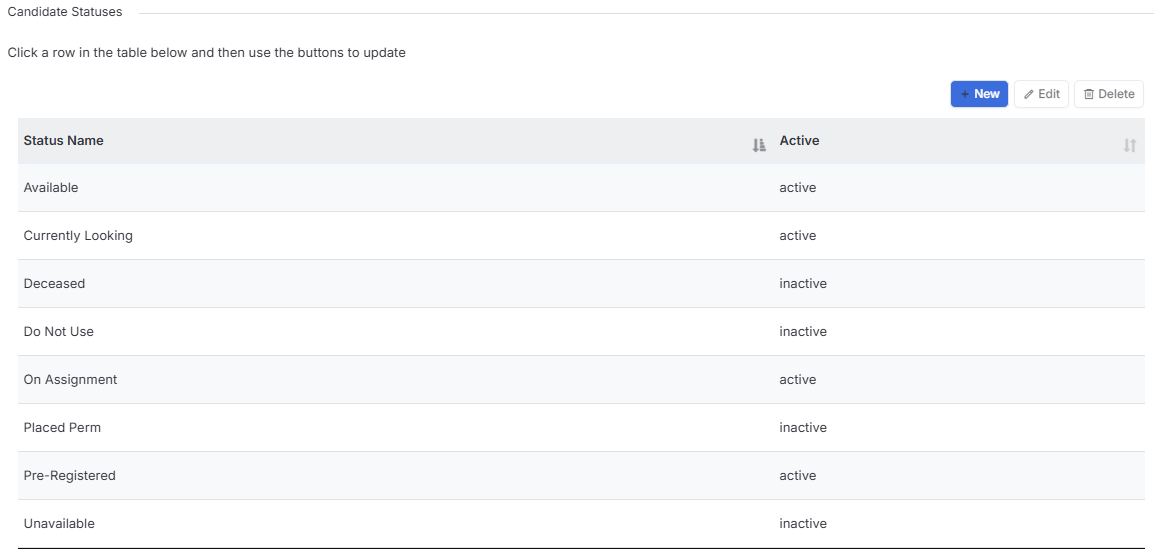Click the New button with plus icon

[x=979, y=94]
